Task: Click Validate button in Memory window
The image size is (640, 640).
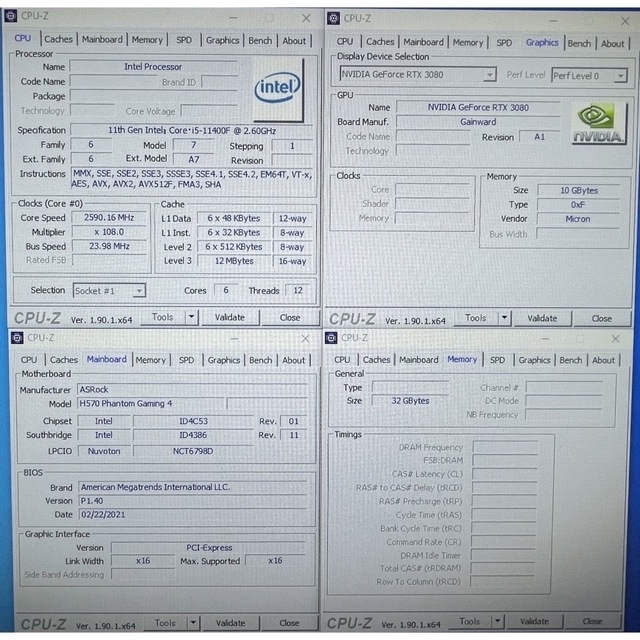Action: click(x=534, y=622)
